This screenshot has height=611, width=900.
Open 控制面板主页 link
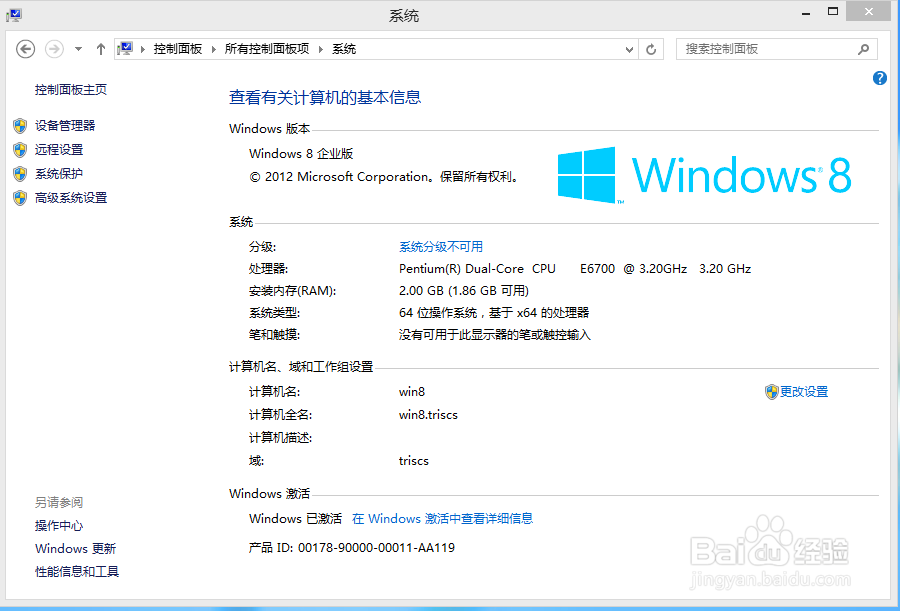point(71,90)
